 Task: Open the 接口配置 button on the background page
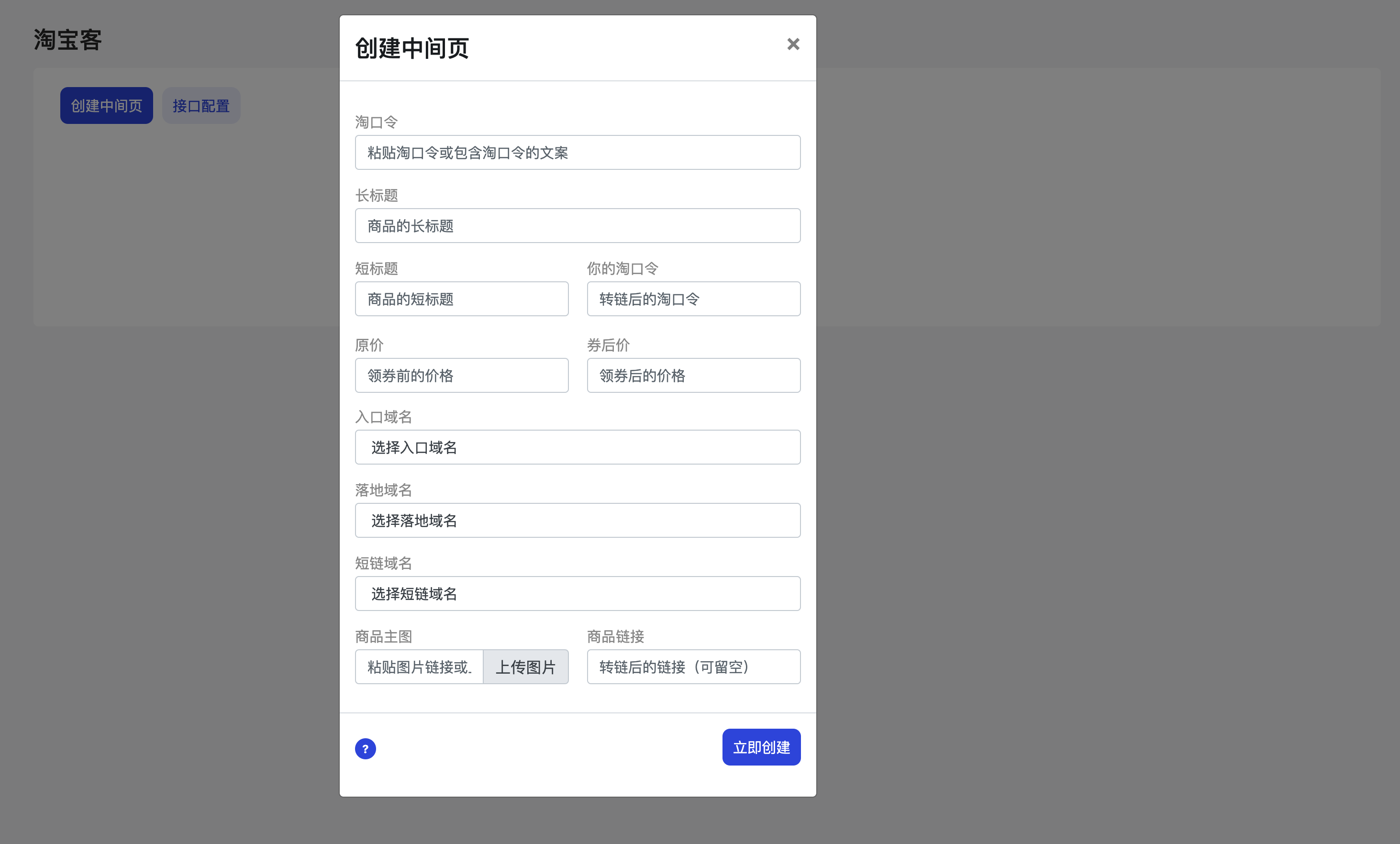[x=201, y=106]
